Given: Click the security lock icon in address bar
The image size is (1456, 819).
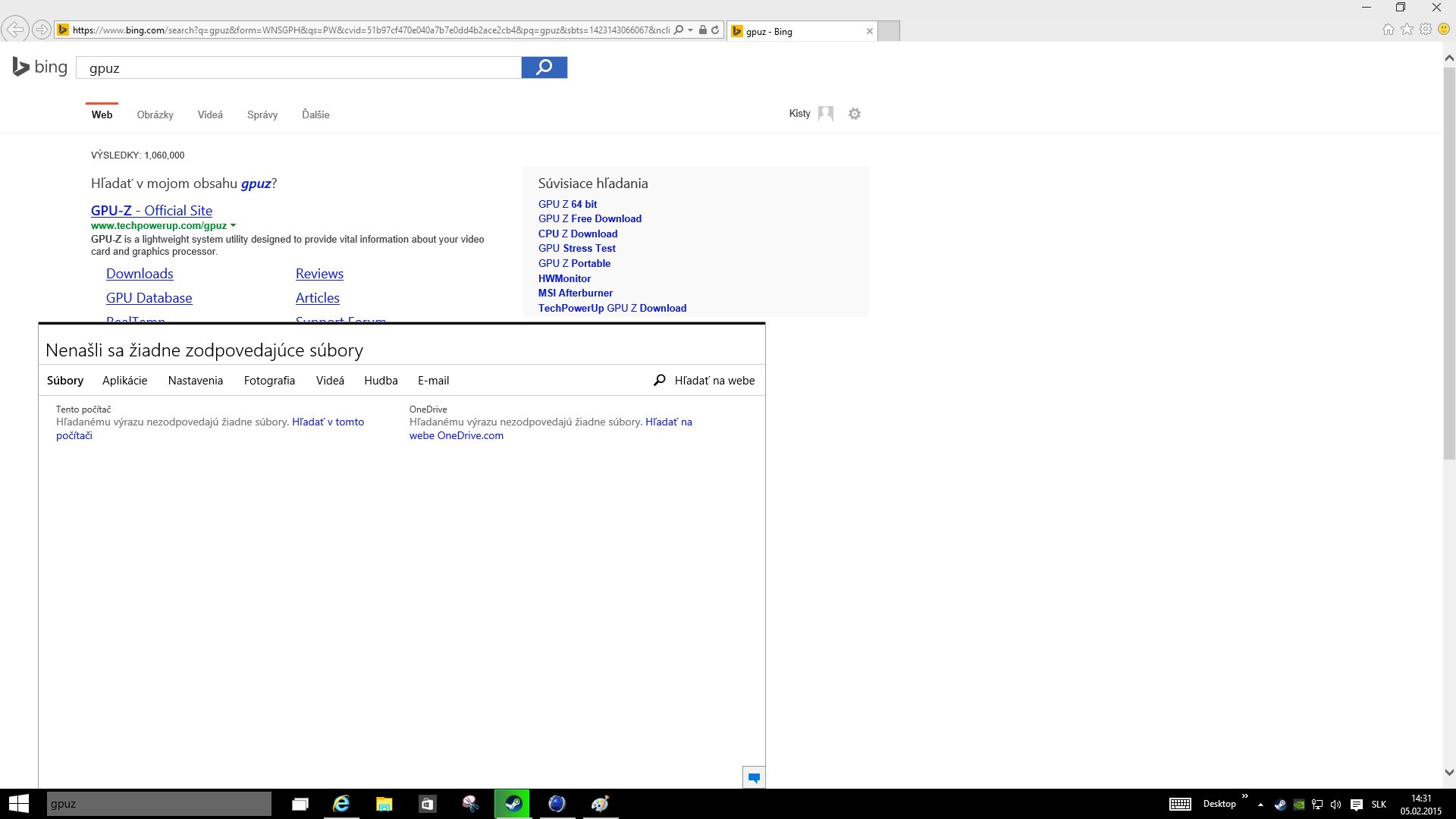Looking at the screenshot, I should 703,30.
